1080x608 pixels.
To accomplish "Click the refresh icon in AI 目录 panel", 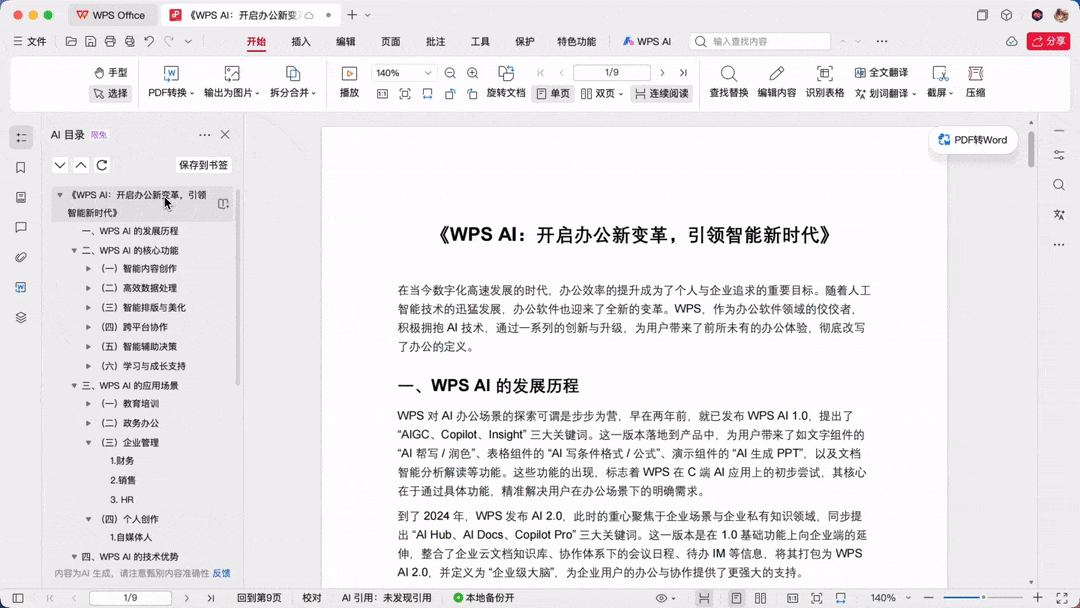I will coord(102,165).
